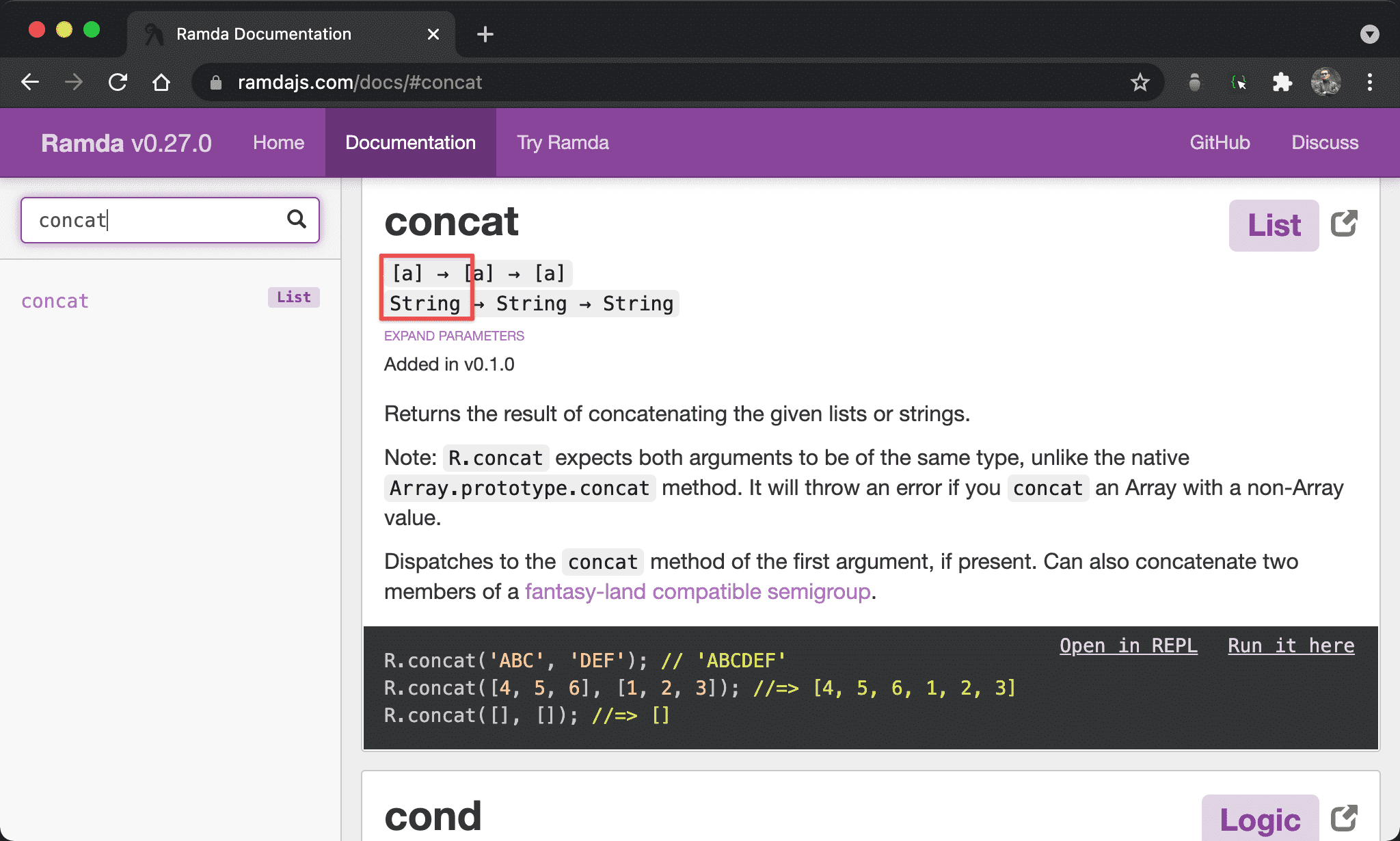Open the Extensions puzzle icon
Image resolution: width=1400 pixels, height=841 pixels.
[x=1282, y=83]
